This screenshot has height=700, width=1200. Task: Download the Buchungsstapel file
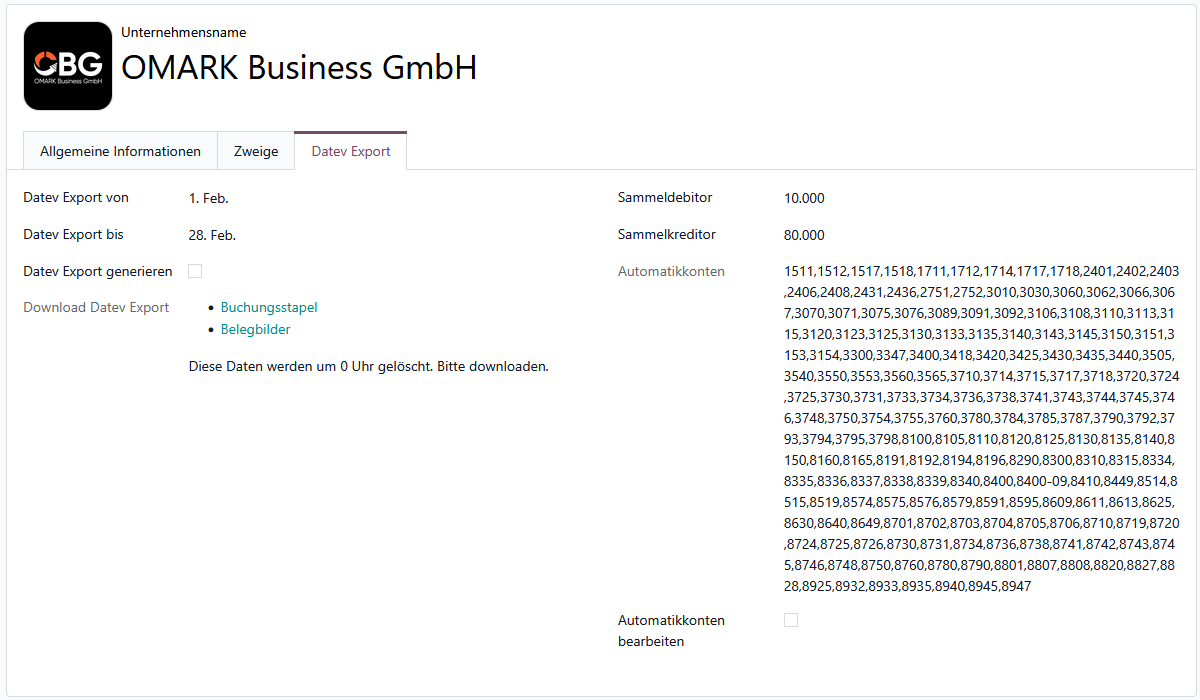[x=269, y=308]
